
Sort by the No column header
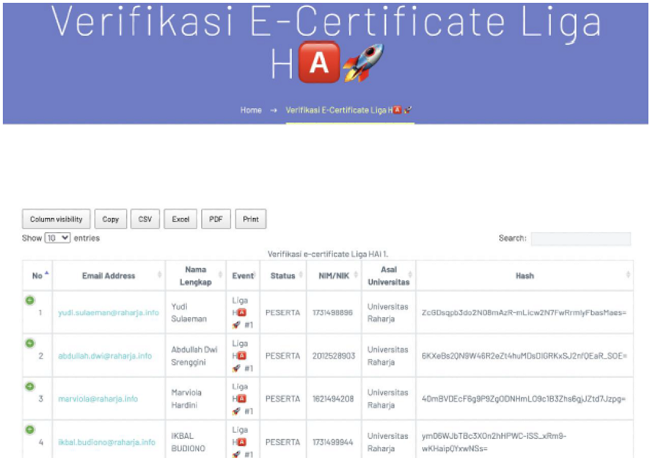[x=38, y=275]
